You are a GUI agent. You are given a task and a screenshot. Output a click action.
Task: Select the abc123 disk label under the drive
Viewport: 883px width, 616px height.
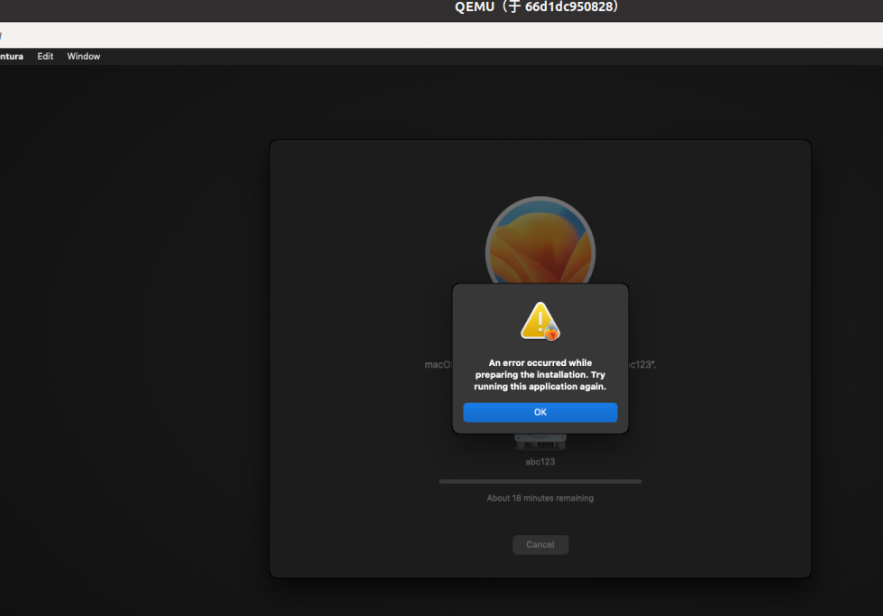[x=540, y=461]
